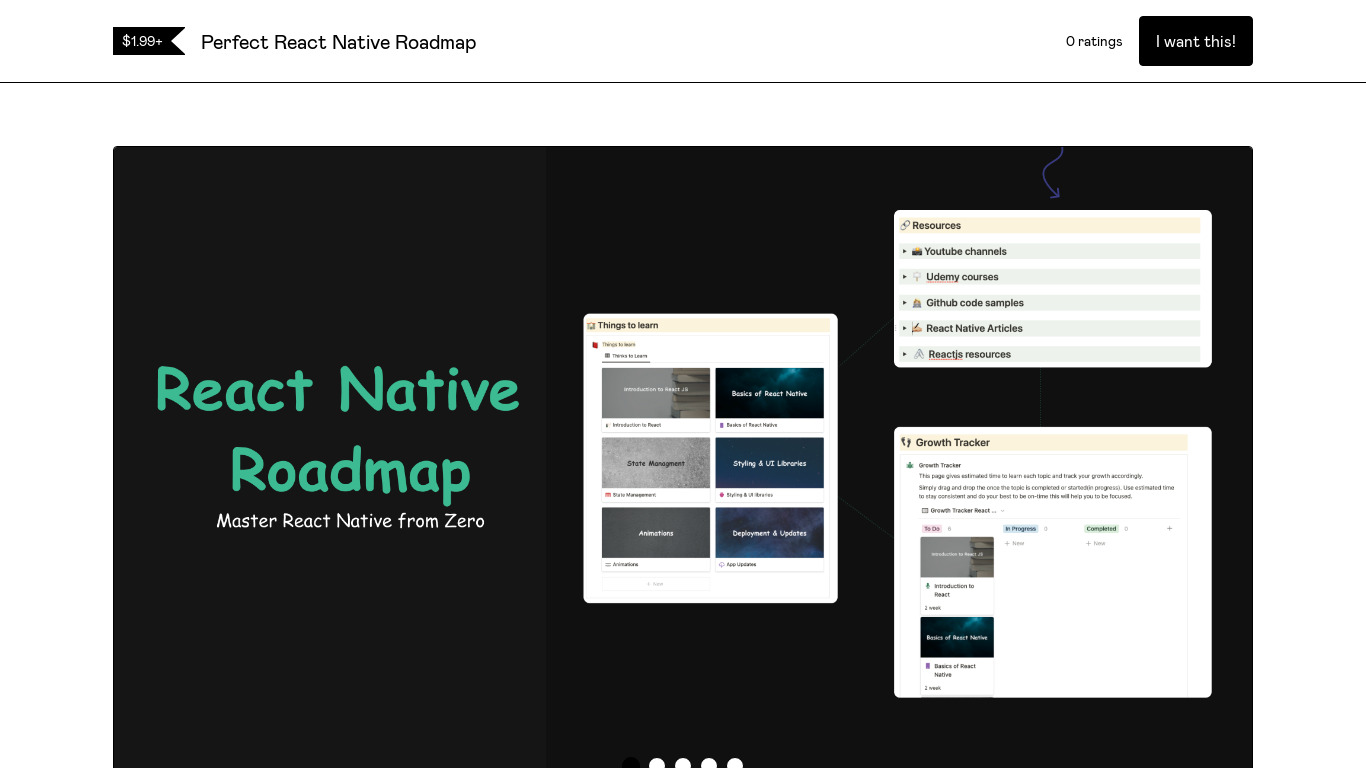Select the third carousel dot

coord(683,764)
